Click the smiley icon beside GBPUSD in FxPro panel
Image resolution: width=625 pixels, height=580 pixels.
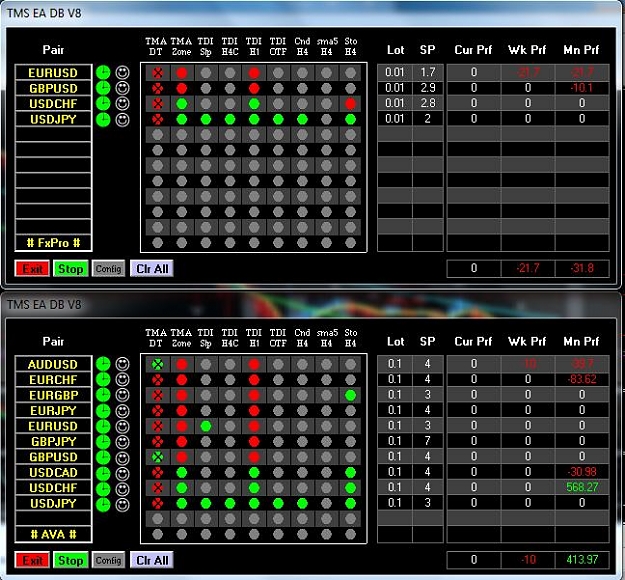[x=122, y=88]
